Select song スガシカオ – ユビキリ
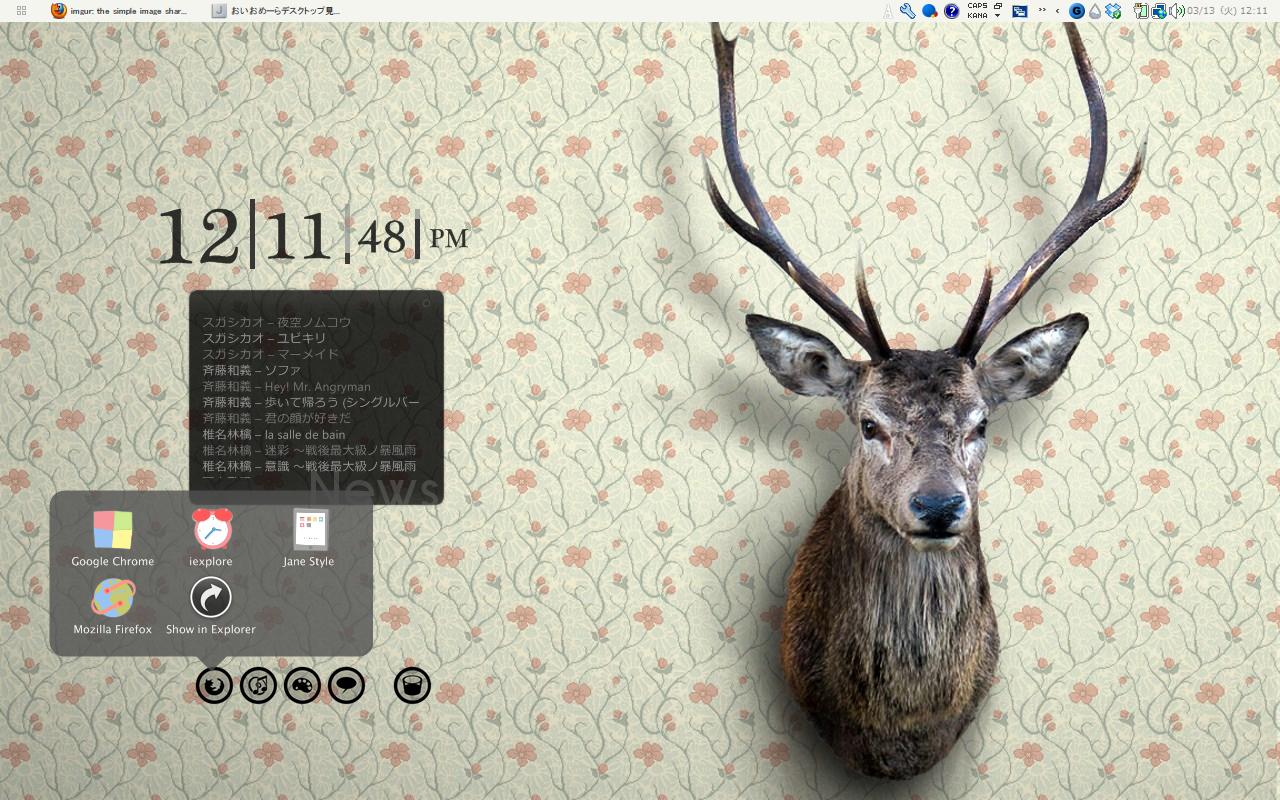This screenshot has height=800, width=1280. click(x=264, y=338)
